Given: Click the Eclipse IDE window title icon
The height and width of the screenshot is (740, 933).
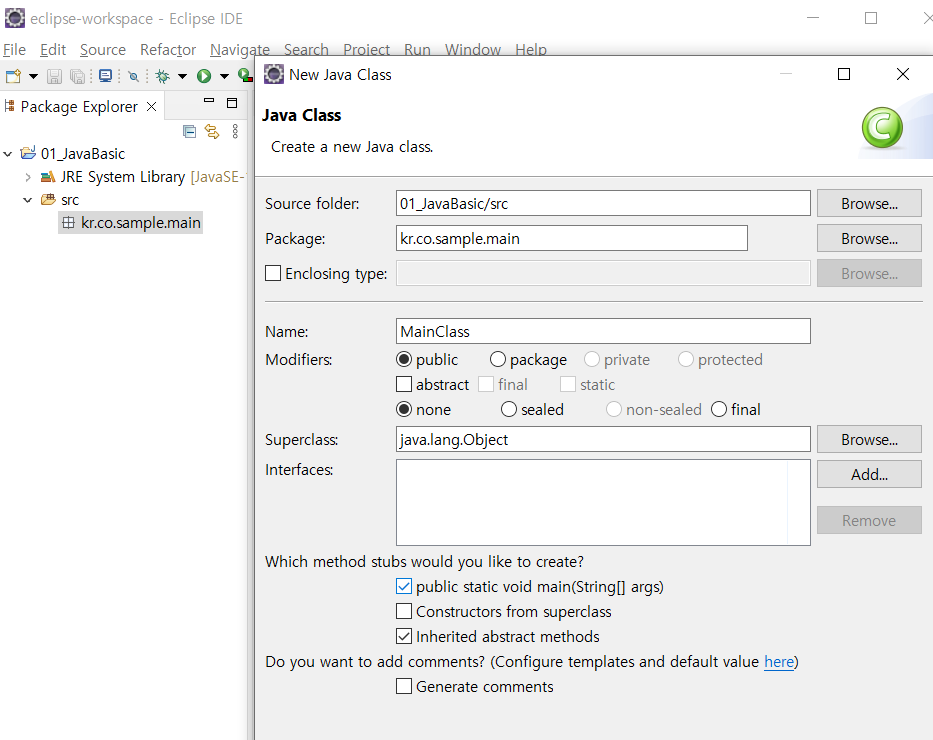Looking at the screenshot, I should point(15,18).
